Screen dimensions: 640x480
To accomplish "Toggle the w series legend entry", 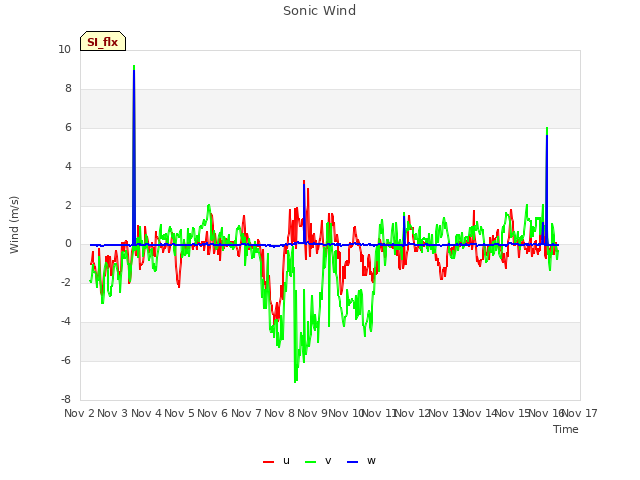I will tap(361, 461).
